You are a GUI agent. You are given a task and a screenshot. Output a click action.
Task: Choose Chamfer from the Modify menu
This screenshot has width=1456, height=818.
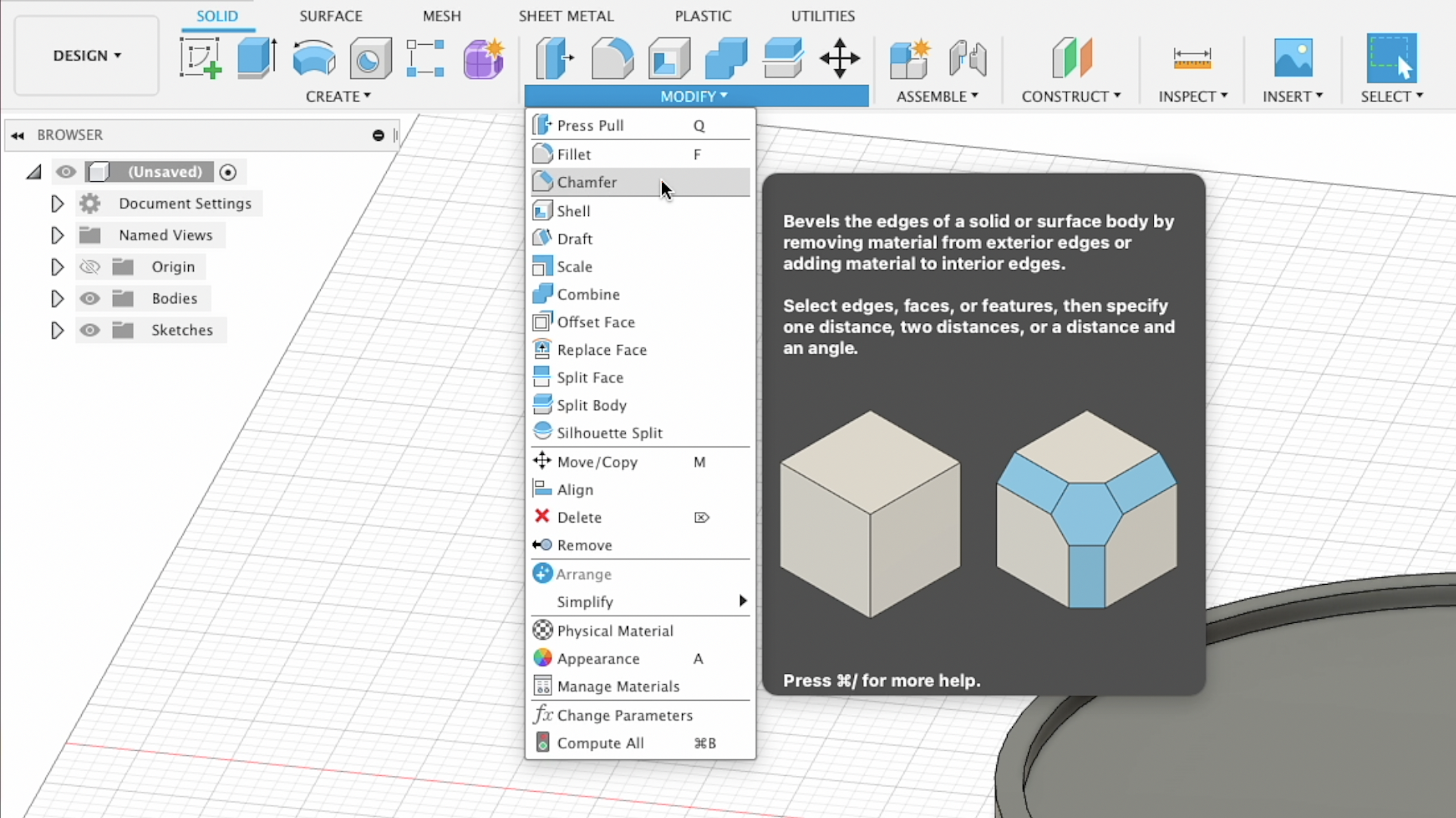pyautogui.click(x=587, y=182)
